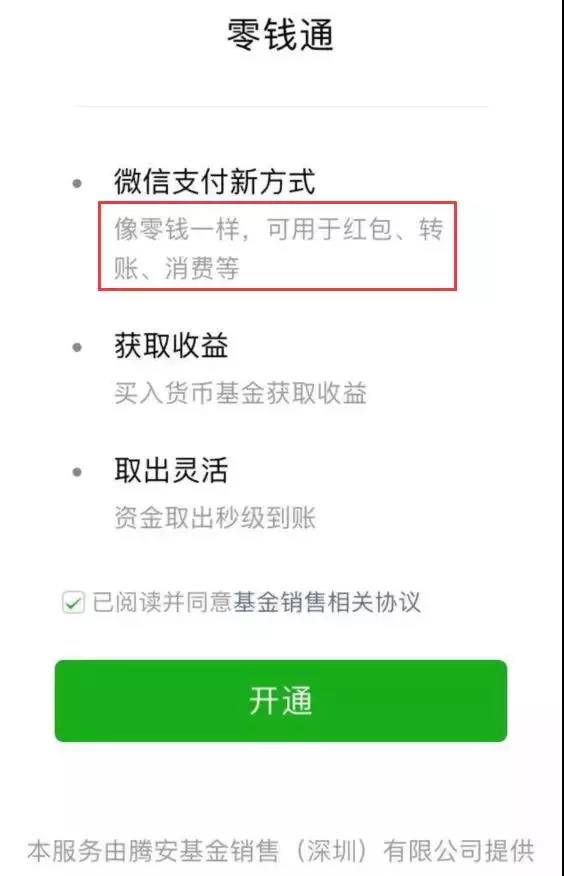Click 账、消费等 second line text
The width and height of the screenshot is (564, 876).
pyautogui.click(x=176, y=268)
